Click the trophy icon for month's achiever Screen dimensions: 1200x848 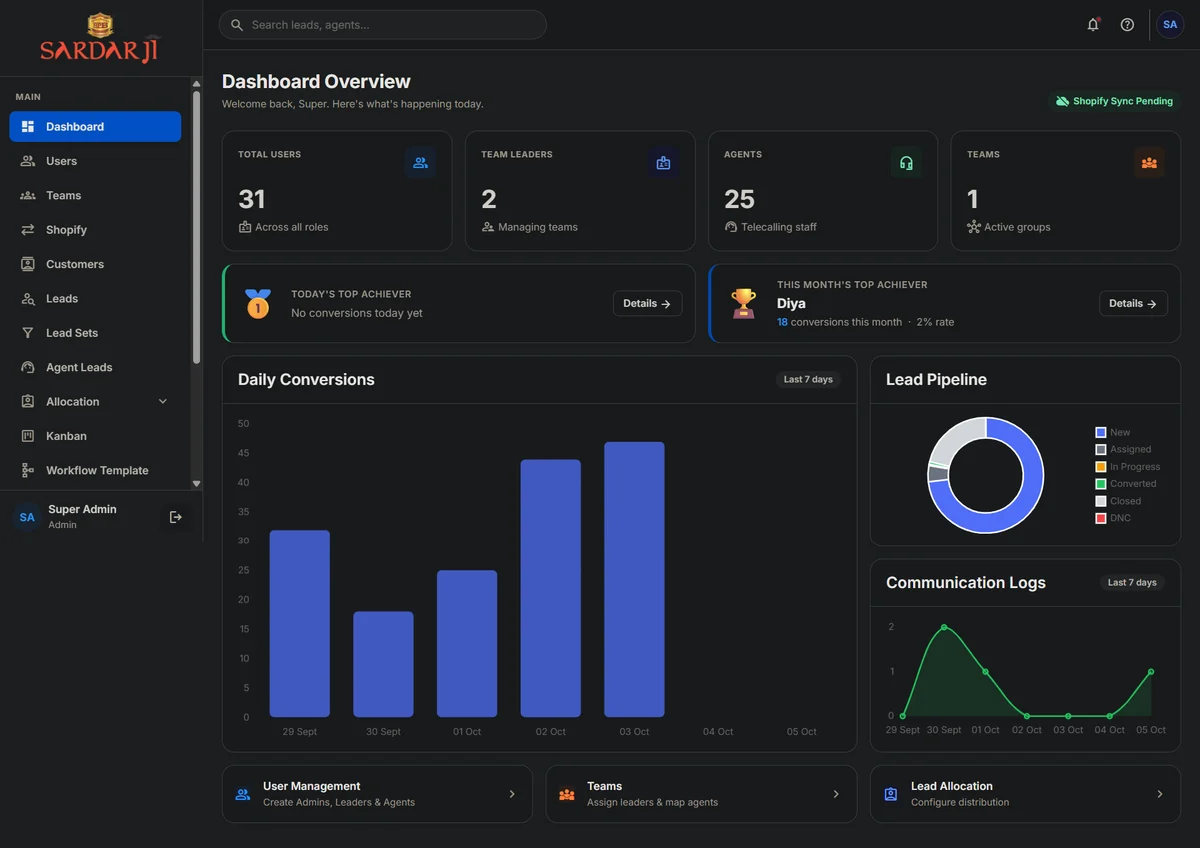(x=744, y=303)
